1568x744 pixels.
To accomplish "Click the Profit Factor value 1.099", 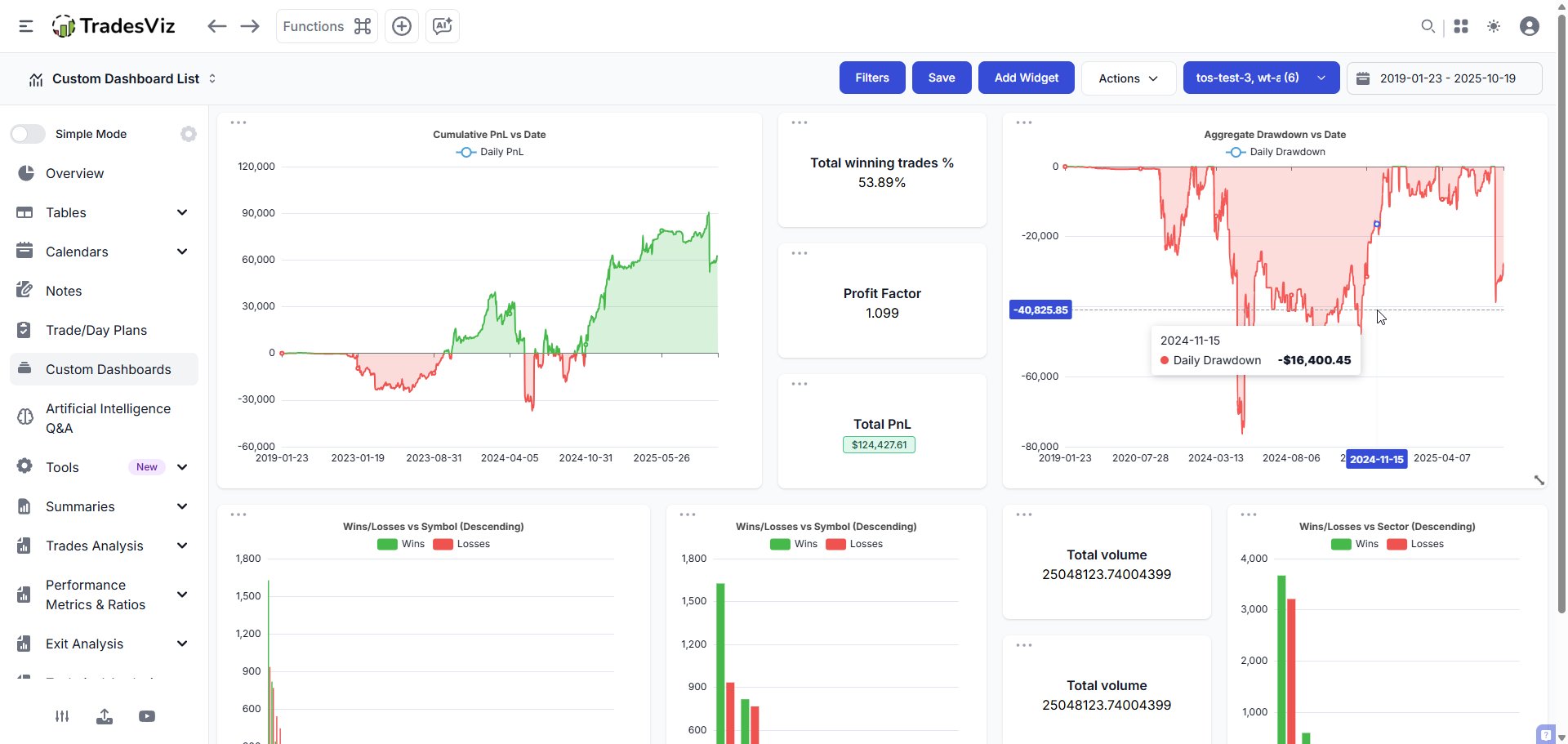I will tap(882, 314).
